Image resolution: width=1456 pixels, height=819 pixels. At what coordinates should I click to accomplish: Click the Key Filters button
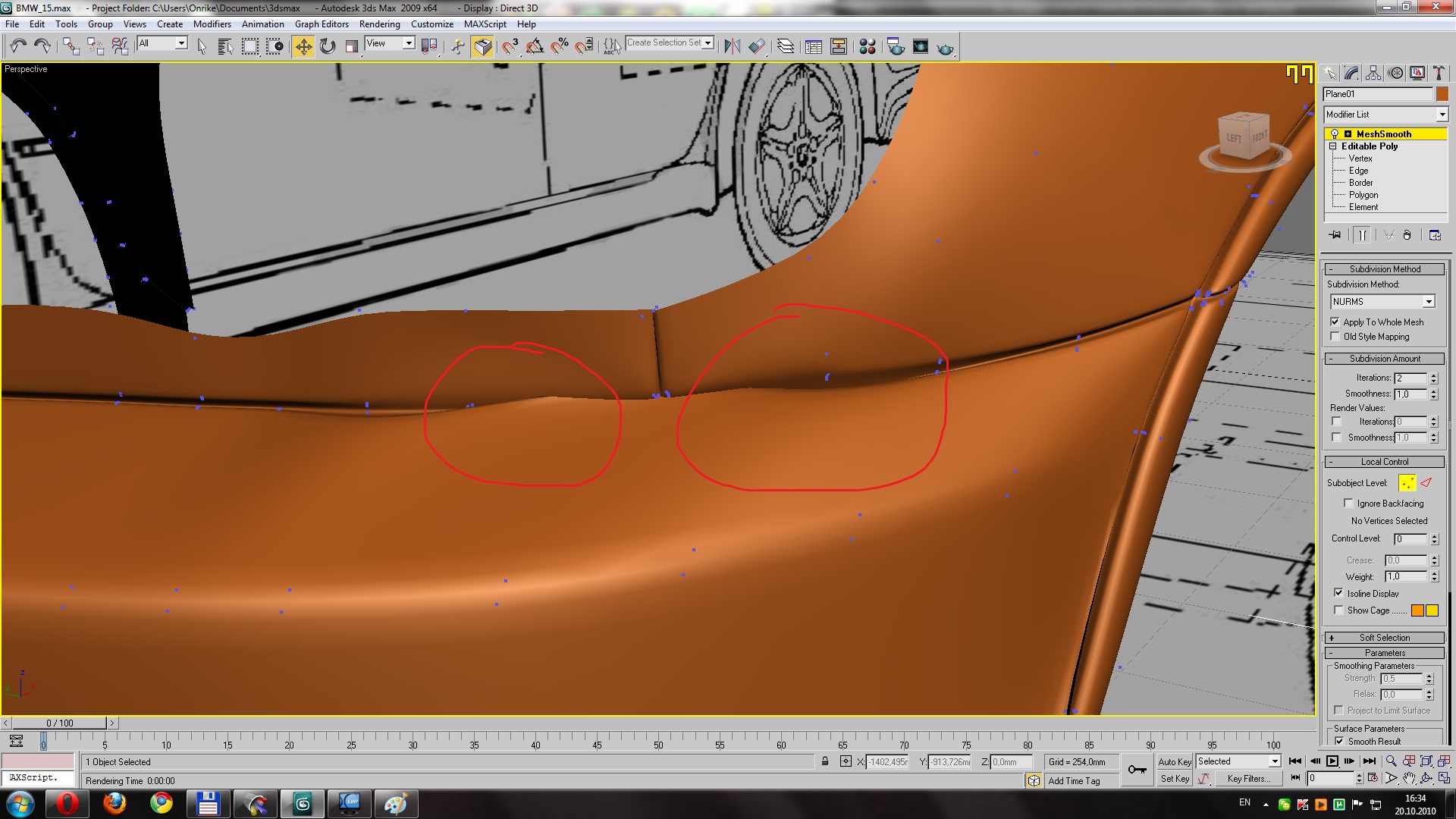pos(1247,778)
